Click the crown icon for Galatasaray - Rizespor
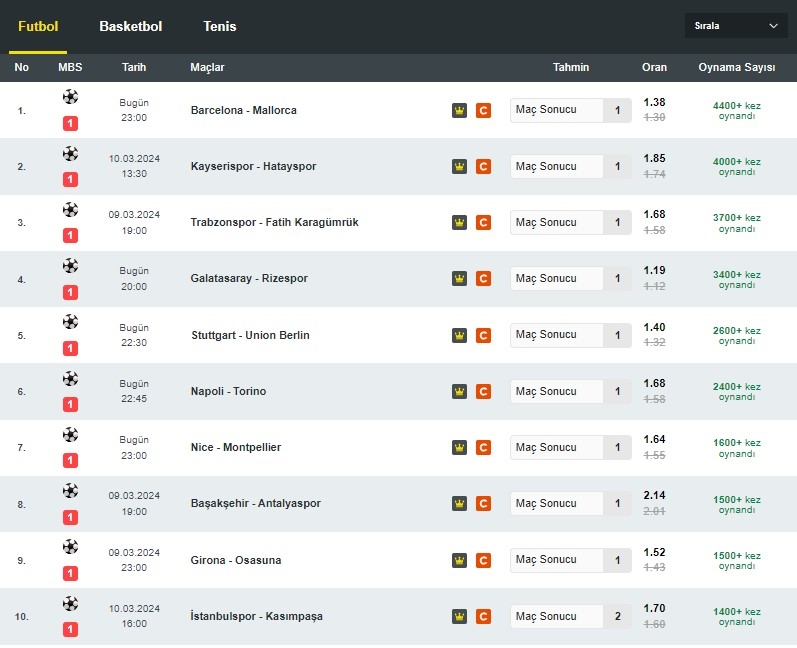 [459, 279]
